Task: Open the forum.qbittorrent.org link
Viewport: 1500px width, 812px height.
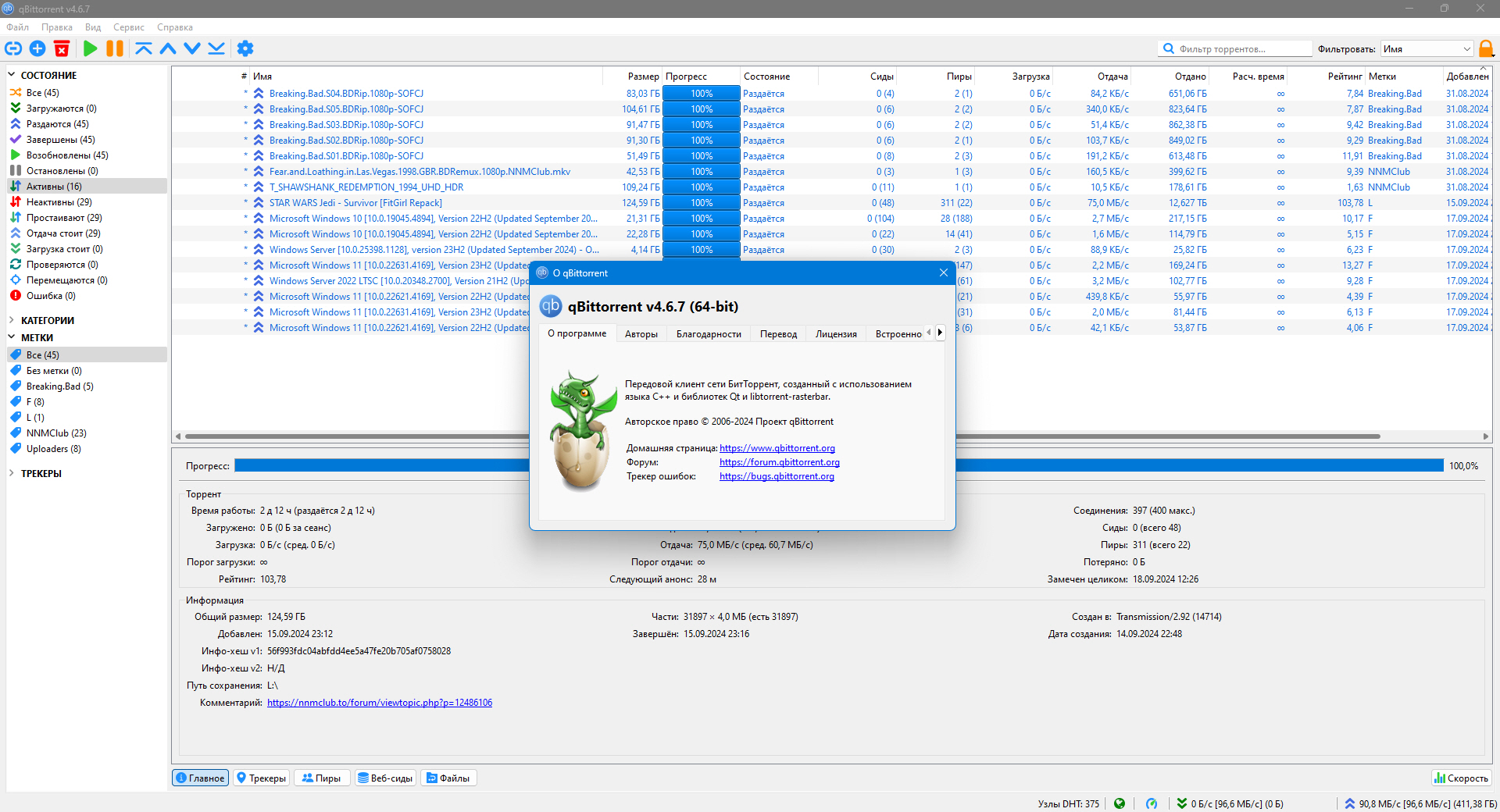Action: 780,462
